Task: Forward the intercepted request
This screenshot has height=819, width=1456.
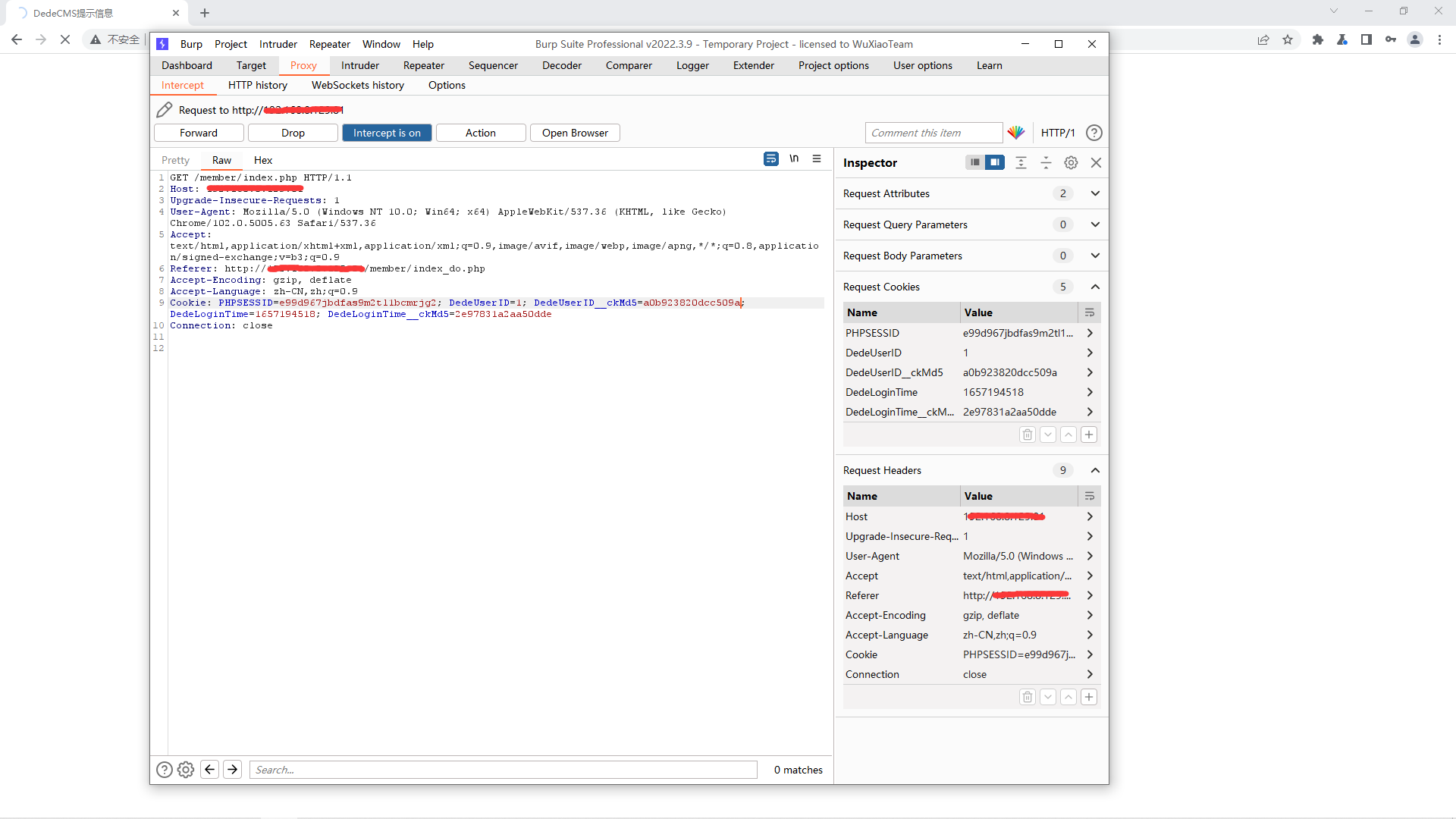Action: coord(199,133)
